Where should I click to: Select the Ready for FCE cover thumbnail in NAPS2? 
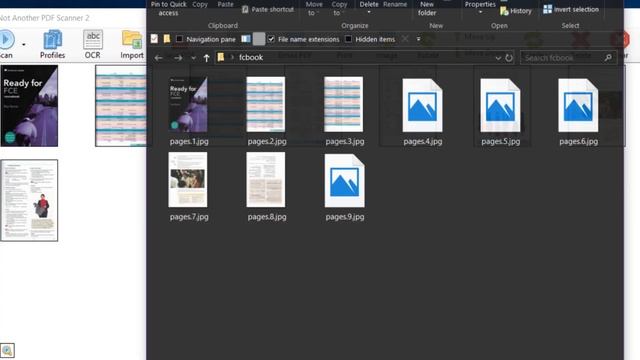click(x=29, y=106)
